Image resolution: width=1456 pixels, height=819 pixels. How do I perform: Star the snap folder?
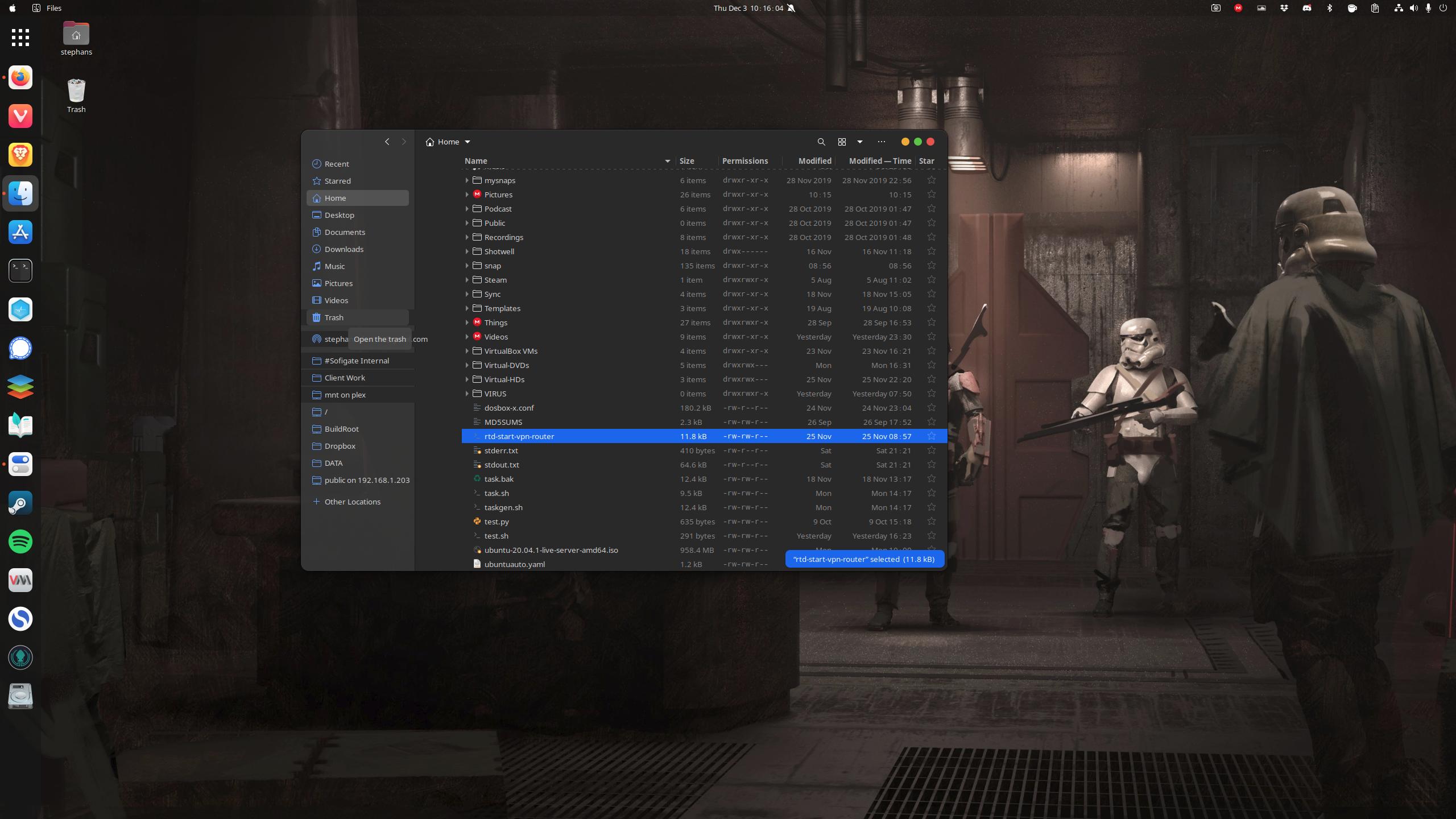(931, 266)
